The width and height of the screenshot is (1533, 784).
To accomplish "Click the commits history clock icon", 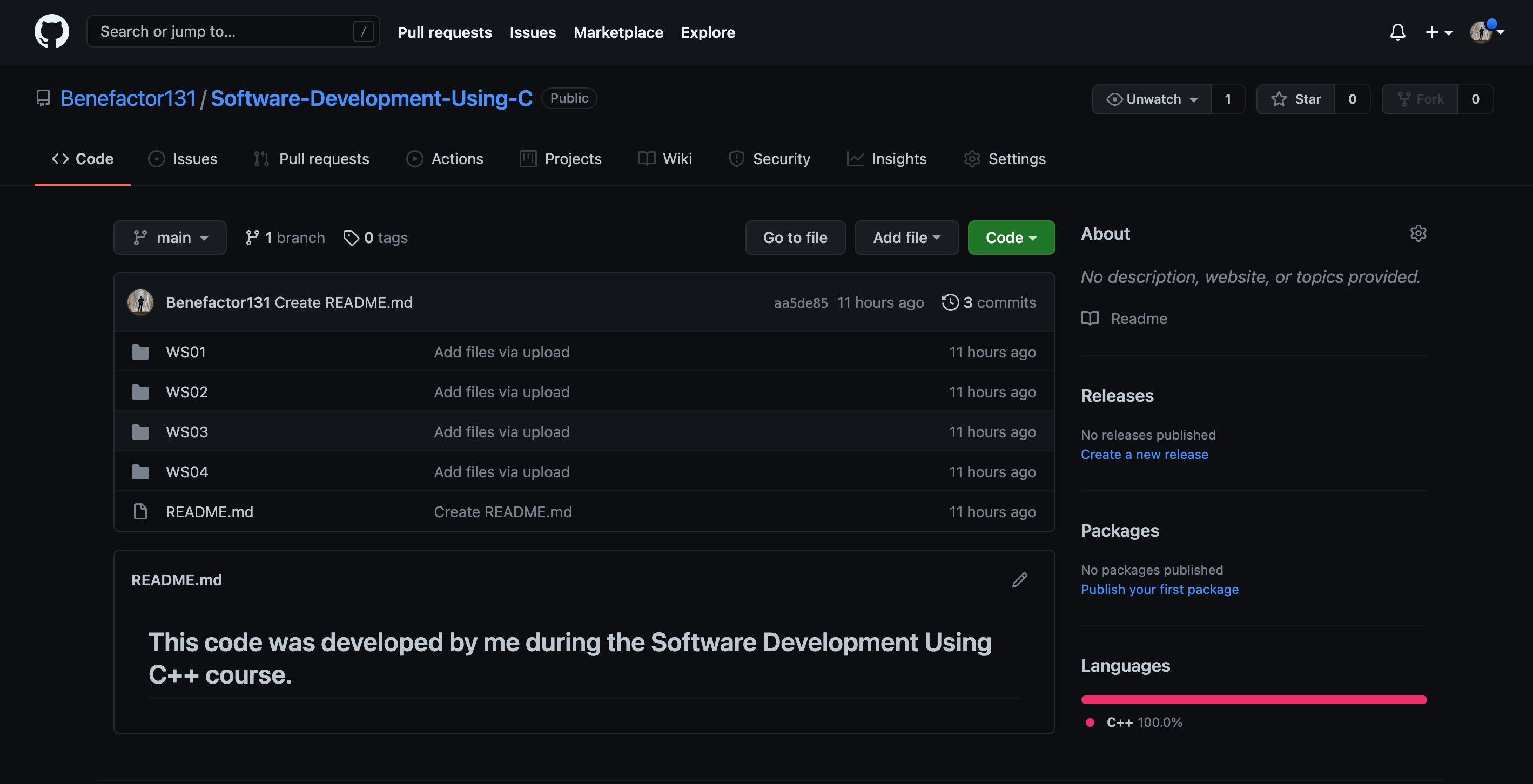I will click(950, 302).
